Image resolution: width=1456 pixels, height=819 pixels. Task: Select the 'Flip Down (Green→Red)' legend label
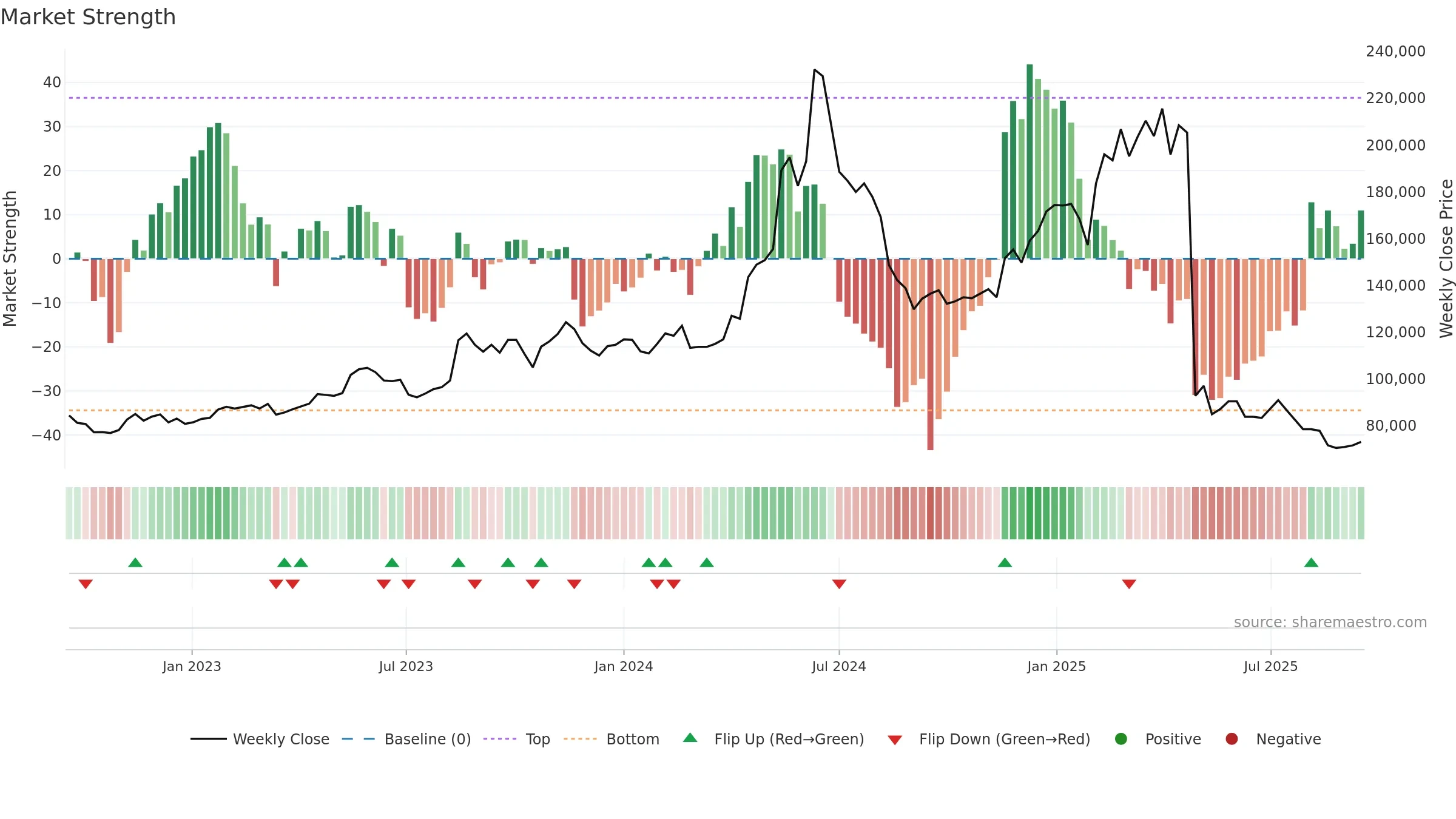coord(1005,739)
